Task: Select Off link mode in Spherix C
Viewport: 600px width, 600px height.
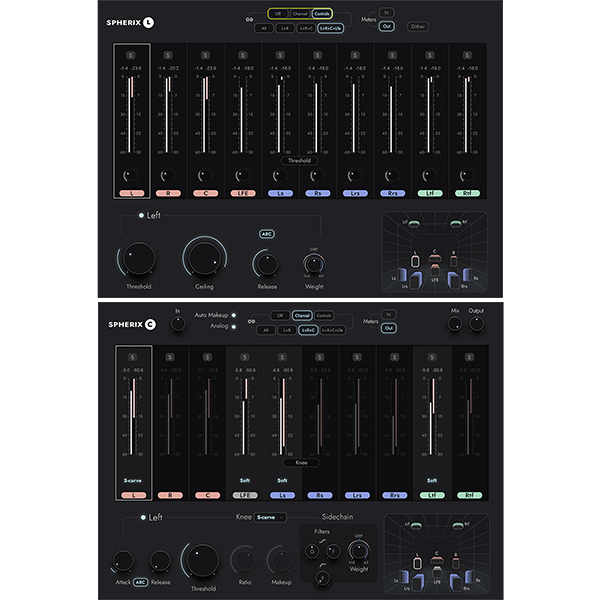Action: point(280,316)
